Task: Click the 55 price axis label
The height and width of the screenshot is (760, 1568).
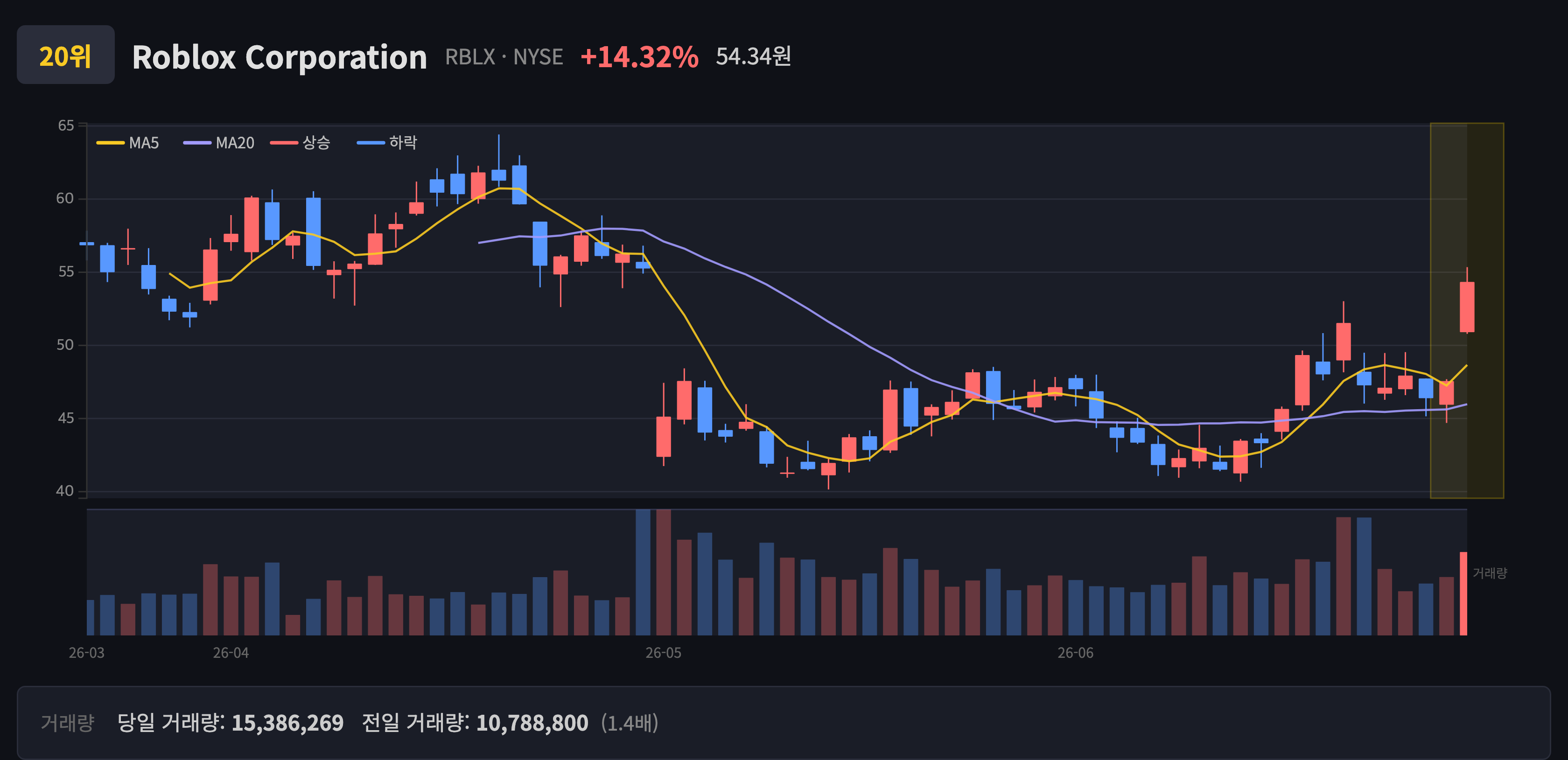Action: 66,272
